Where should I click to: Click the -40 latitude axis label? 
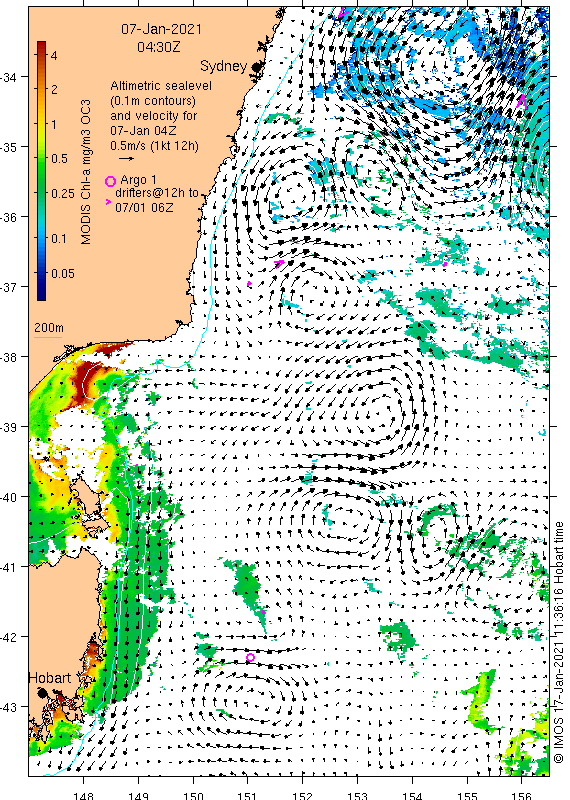pos(8,497)
